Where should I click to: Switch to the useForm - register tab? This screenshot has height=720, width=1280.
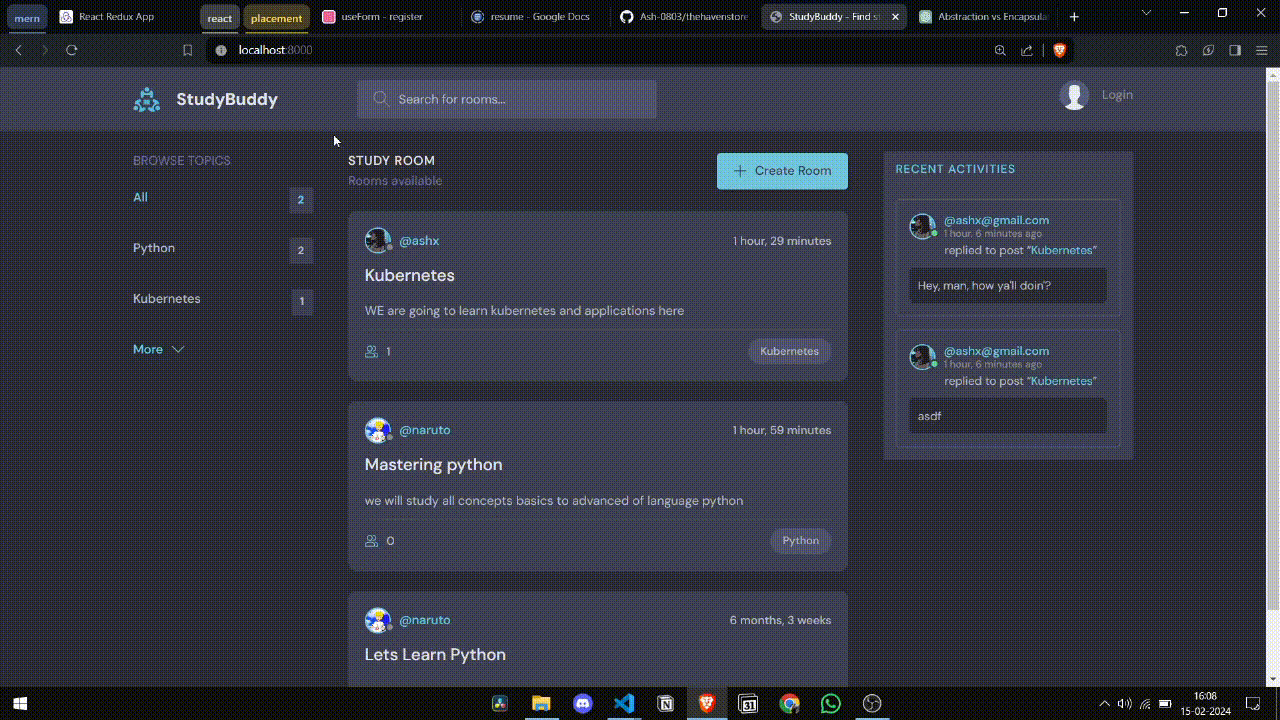point(374,17)
